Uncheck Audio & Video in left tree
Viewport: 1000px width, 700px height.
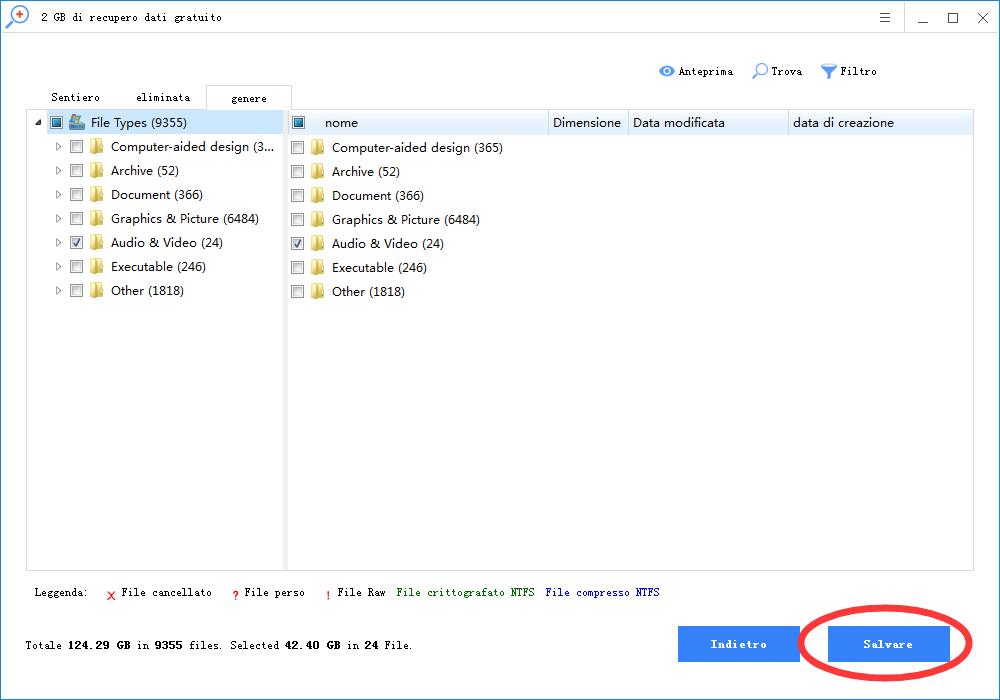(x=77, y=243)
